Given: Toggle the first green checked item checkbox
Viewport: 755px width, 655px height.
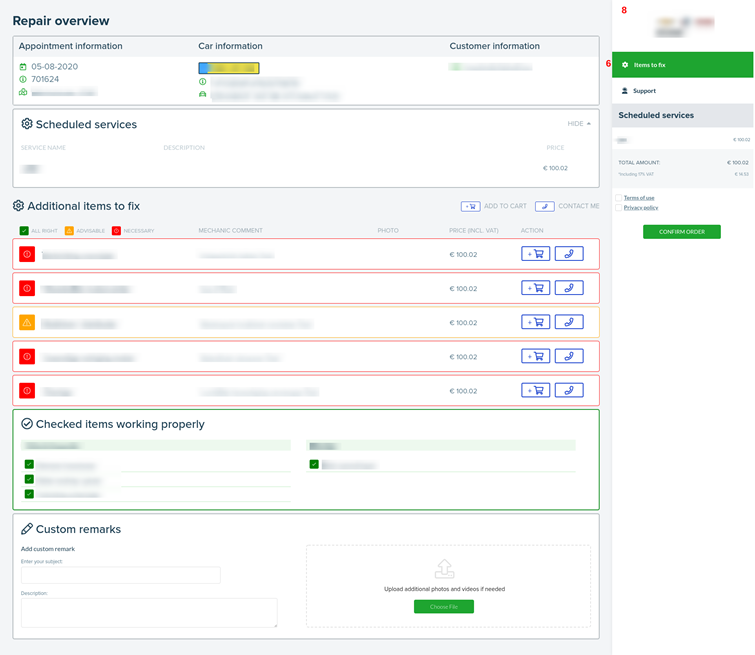Looking at the screenshot, I should (29, 465).
